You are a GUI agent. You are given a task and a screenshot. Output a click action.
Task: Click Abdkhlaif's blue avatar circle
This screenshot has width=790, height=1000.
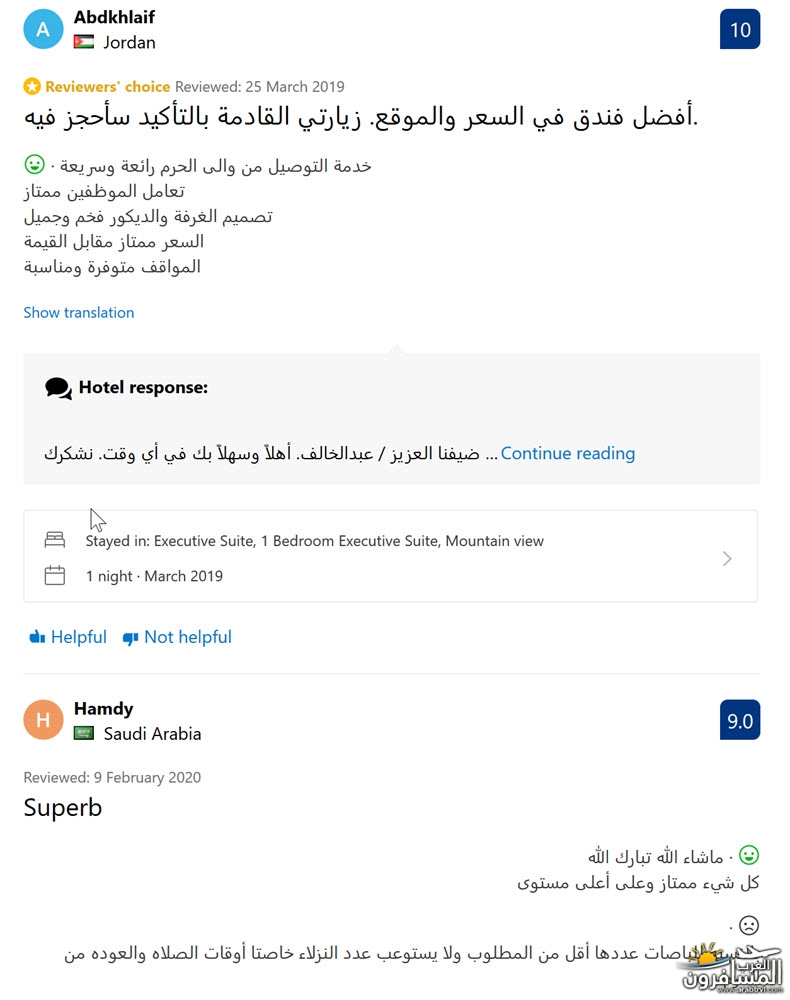(x=43, y=29)
